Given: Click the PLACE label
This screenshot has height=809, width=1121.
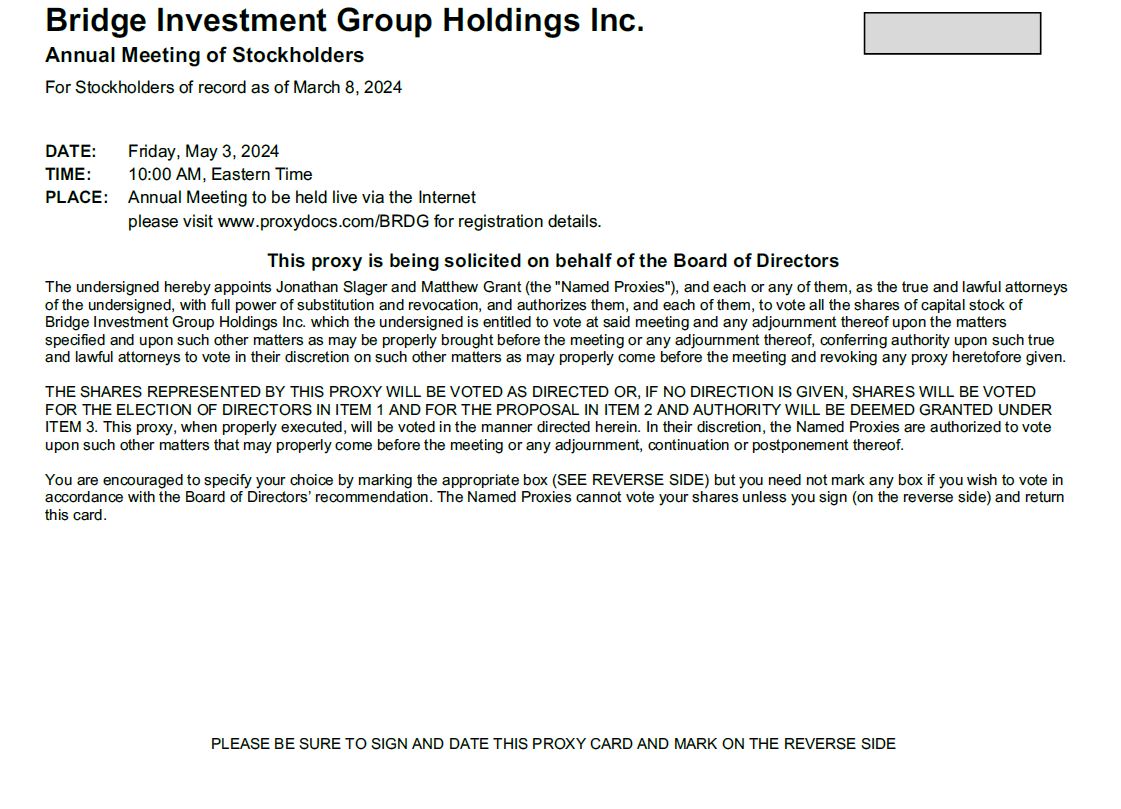Looking at the screenshot, I should point(76,197).
